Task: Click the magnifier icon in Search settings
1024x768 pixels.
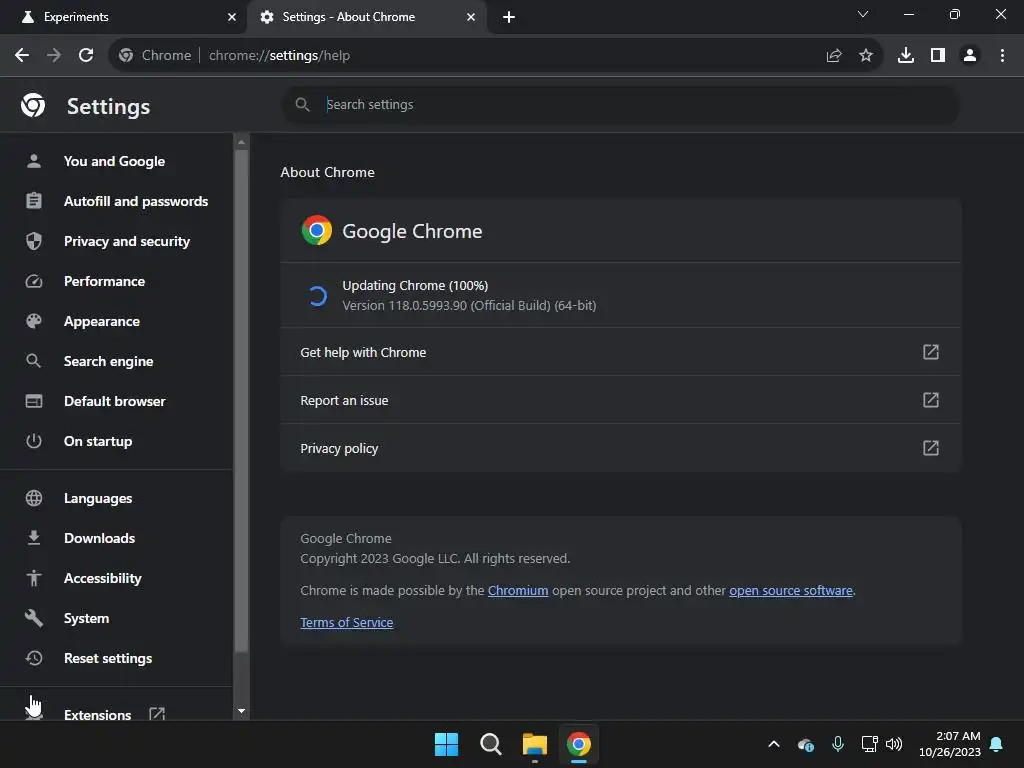Action: click(x=302, y=104)
